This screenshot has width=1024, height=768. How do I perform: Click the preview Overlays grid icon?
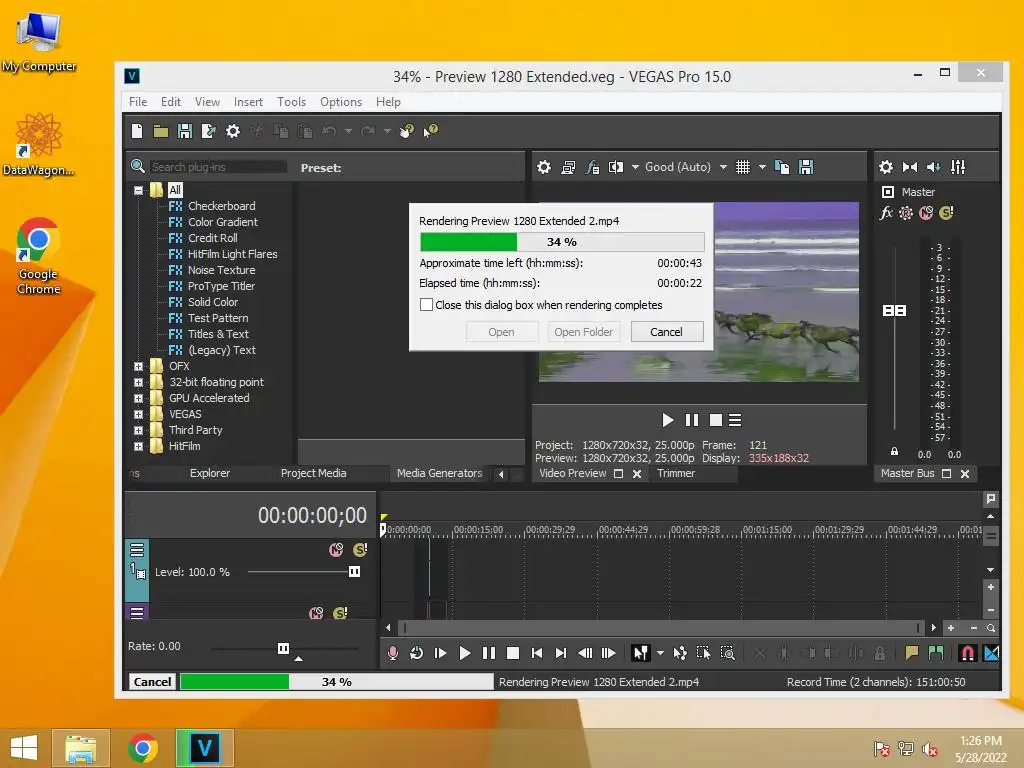[743, 167]
